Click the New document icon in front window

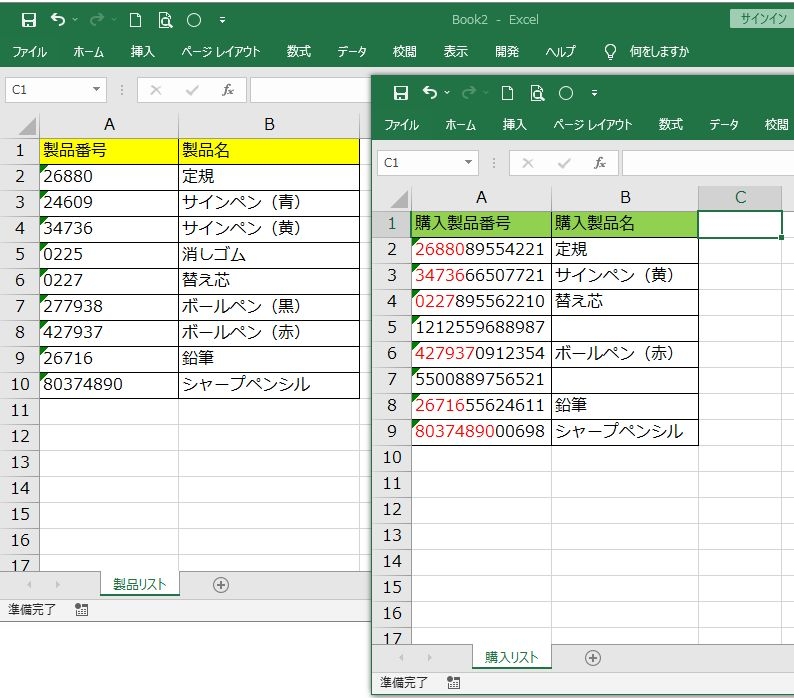(508, 93)
